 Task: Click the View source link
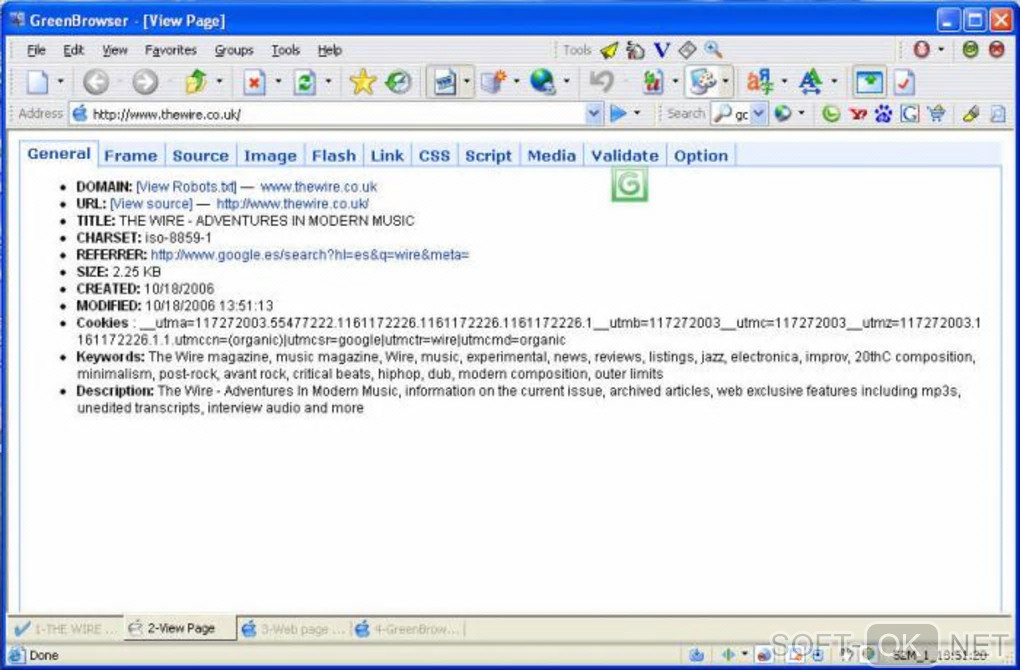point(152,204)
